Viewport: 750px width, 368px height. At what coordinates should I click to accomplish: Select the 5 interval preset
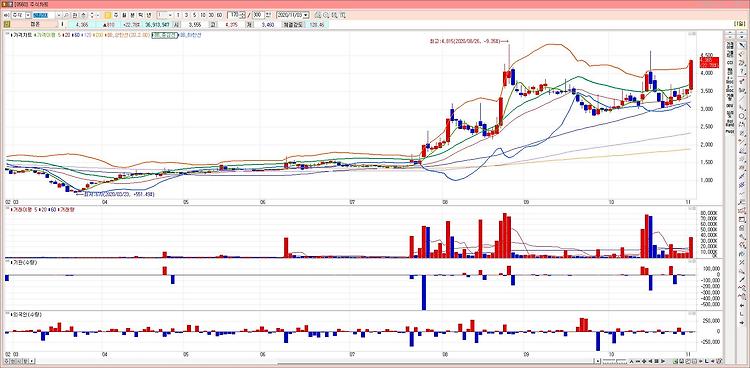click(194, 15)
